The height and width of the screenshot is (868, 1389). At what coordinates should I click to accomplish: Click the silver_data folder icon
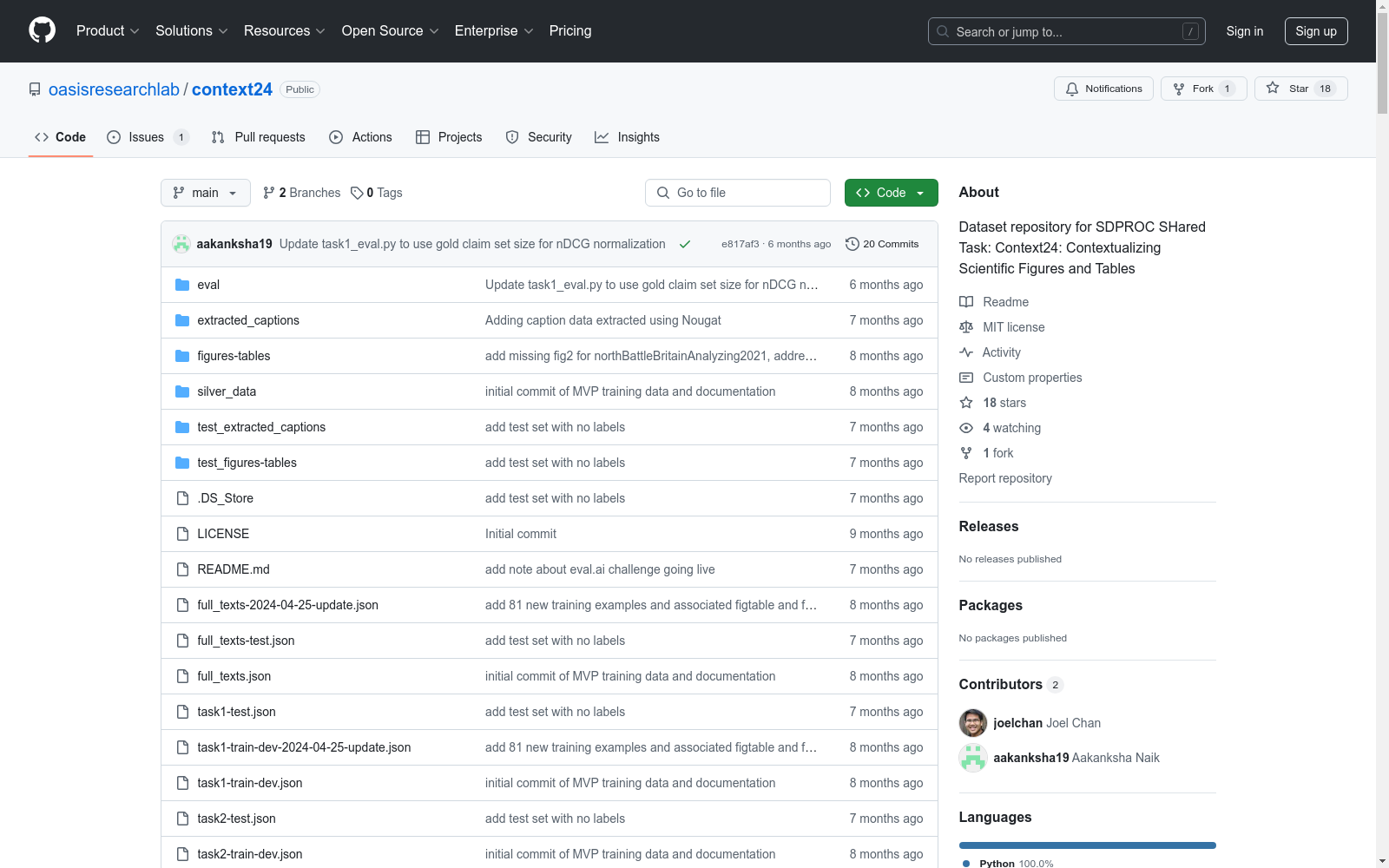182,391
